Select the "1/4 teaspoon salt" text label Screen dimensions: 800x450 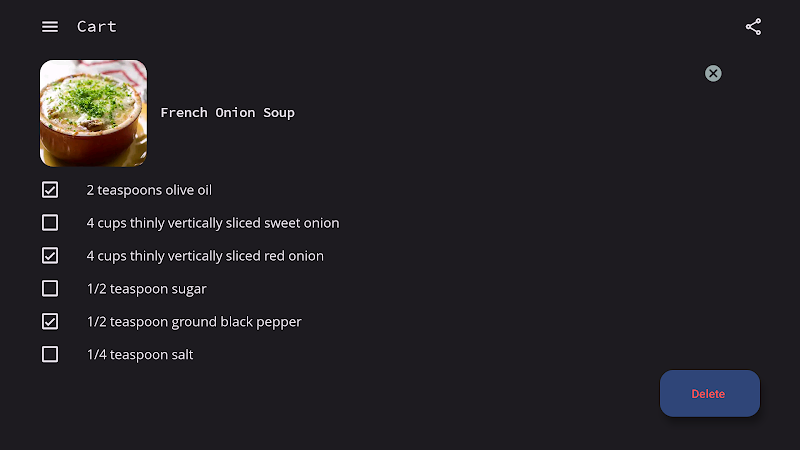tap(140, 355)
